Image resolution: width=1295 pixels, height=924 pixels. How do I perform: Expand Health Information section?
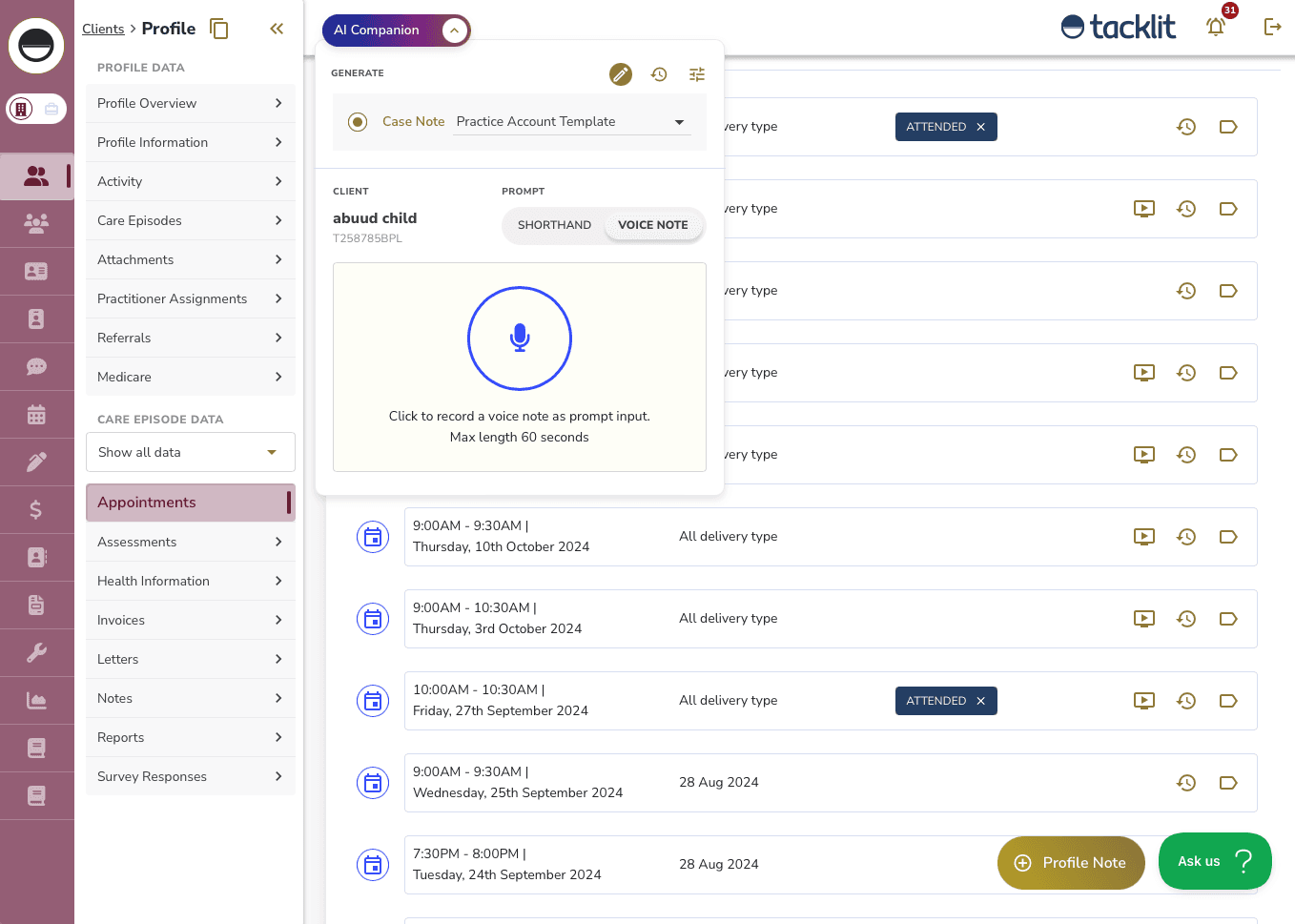(191, 581)
